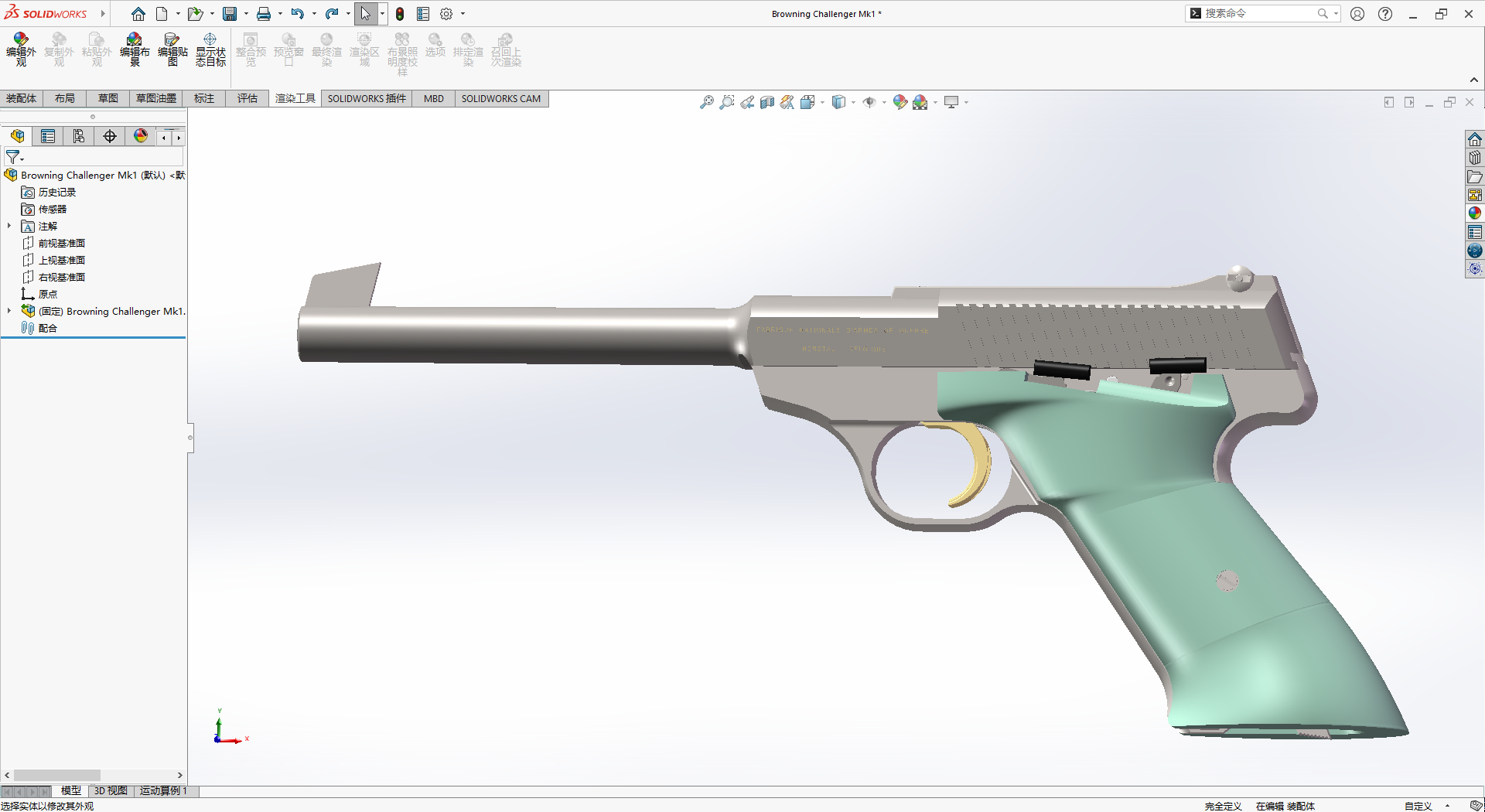This screenshot has width=1485, height=812.
Task: Click 编辑布景 (Edit Scene) tool
Action: 135,49
